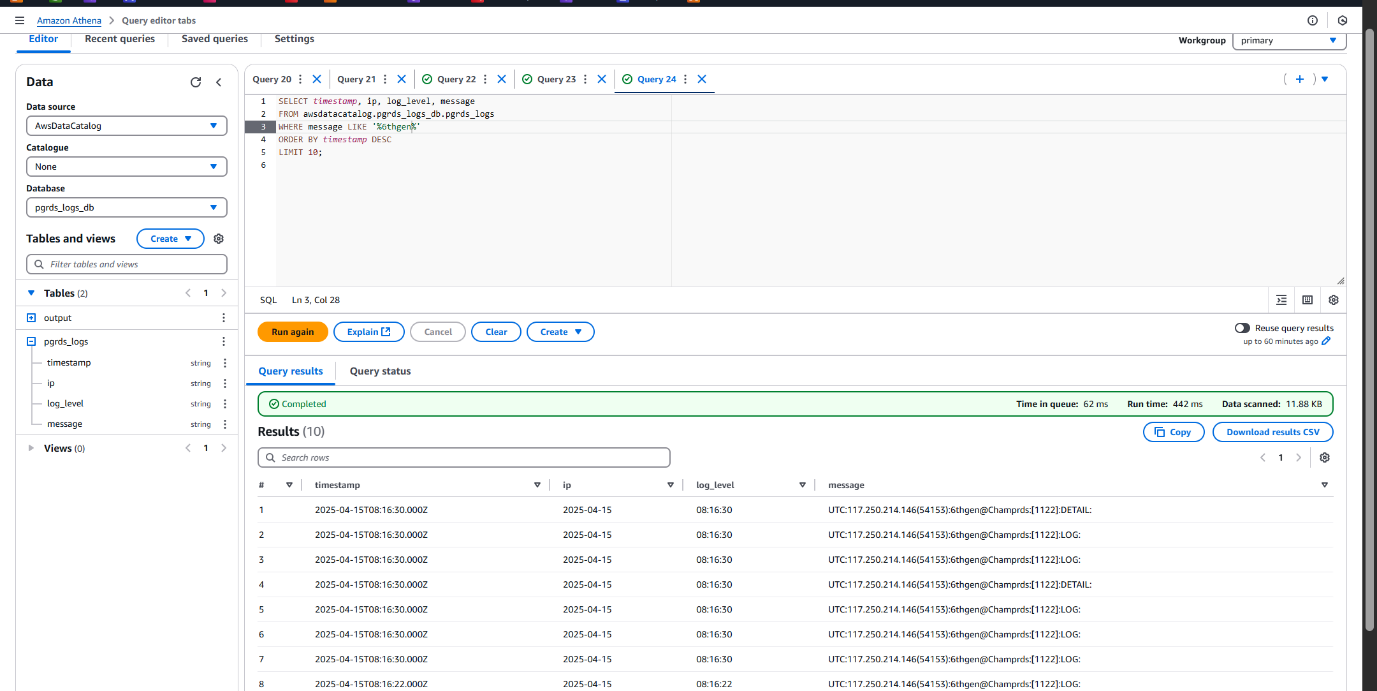
Task: Open actions menu for the timestamp column
Action: point(224,363)
